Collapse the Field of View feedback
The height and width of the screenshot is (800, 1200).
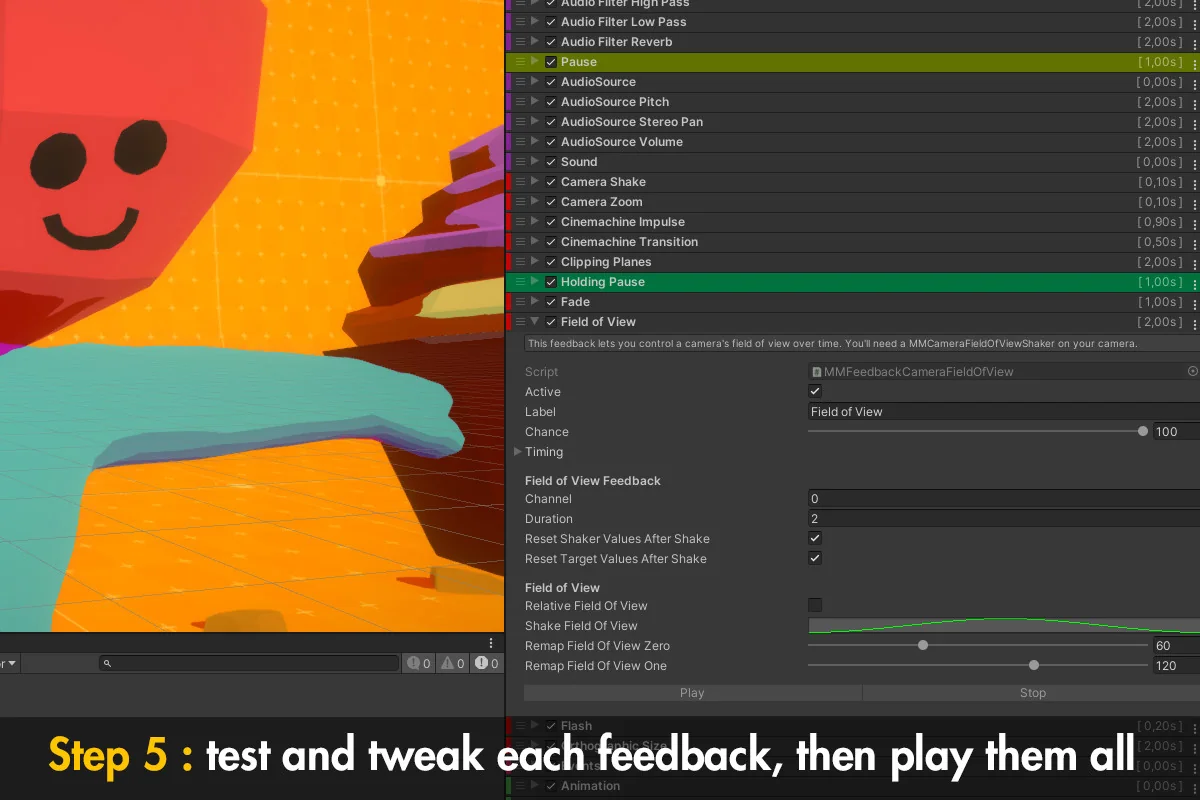click(535, 322)
